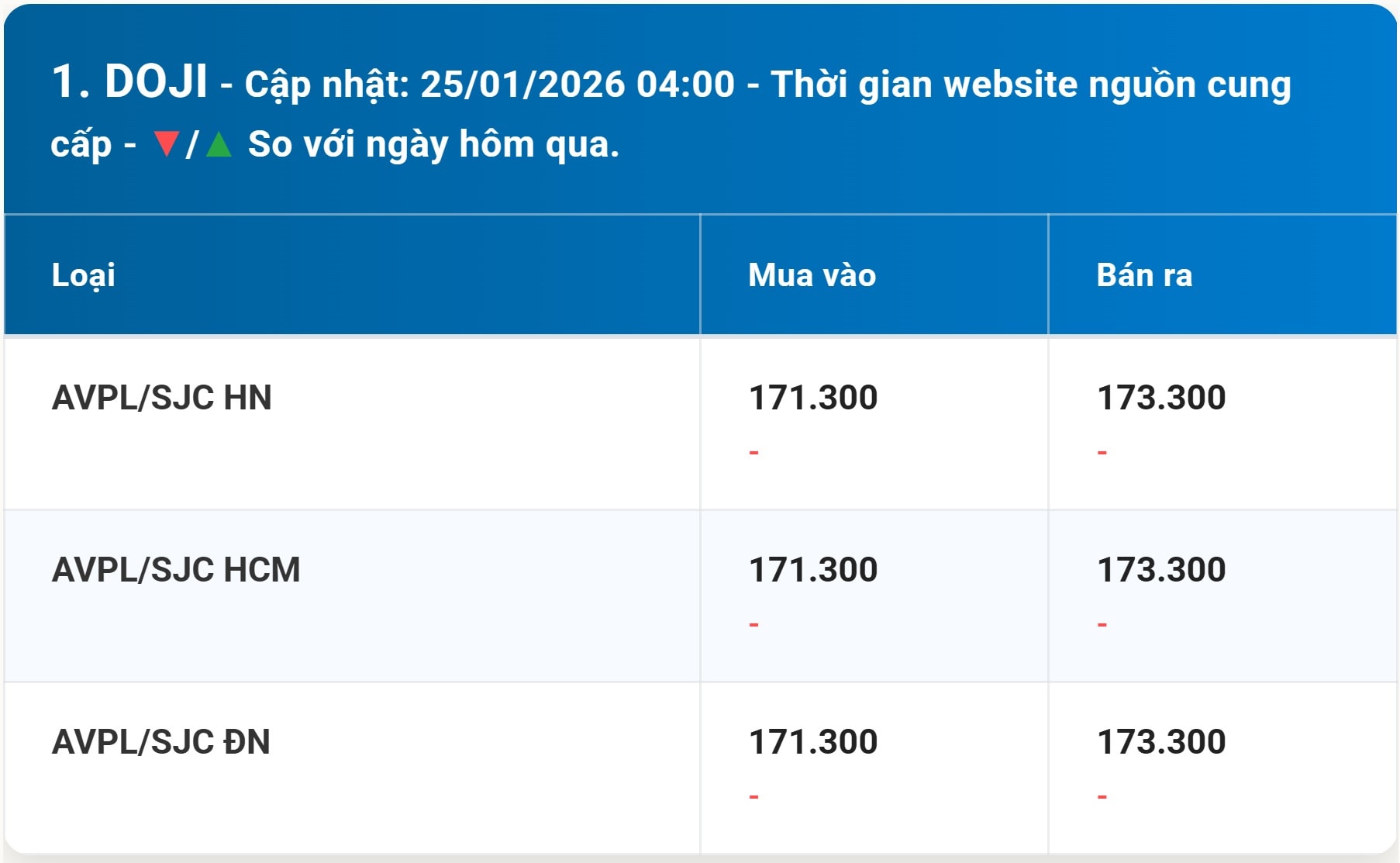
Task: Click the AVPL/SJC HCM sell price 173.300
Action: [1160, 570]
